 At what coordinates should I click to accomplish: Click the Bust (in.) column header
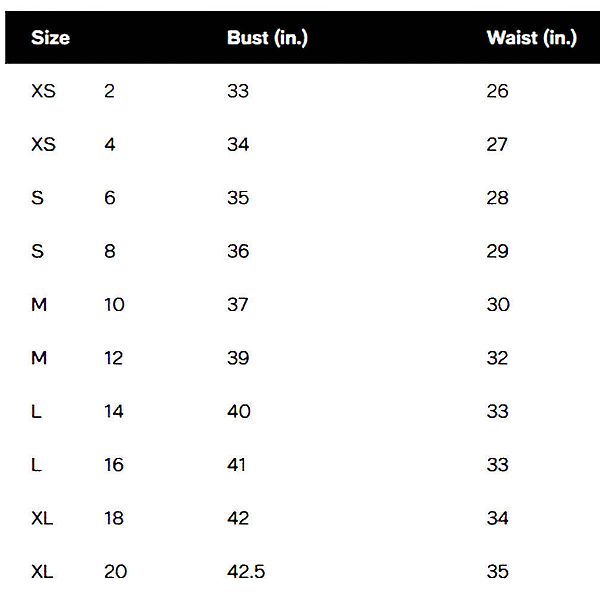coord(267,38)
